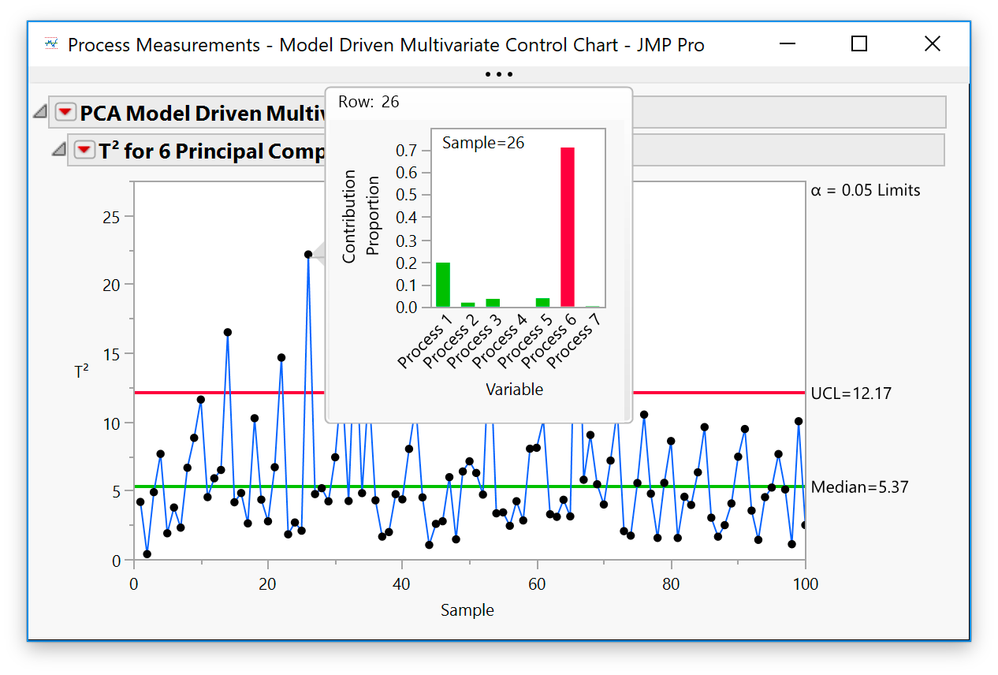Click the T² y-axis title
This screenshot has width=998, height=675.
coord(81,371)
